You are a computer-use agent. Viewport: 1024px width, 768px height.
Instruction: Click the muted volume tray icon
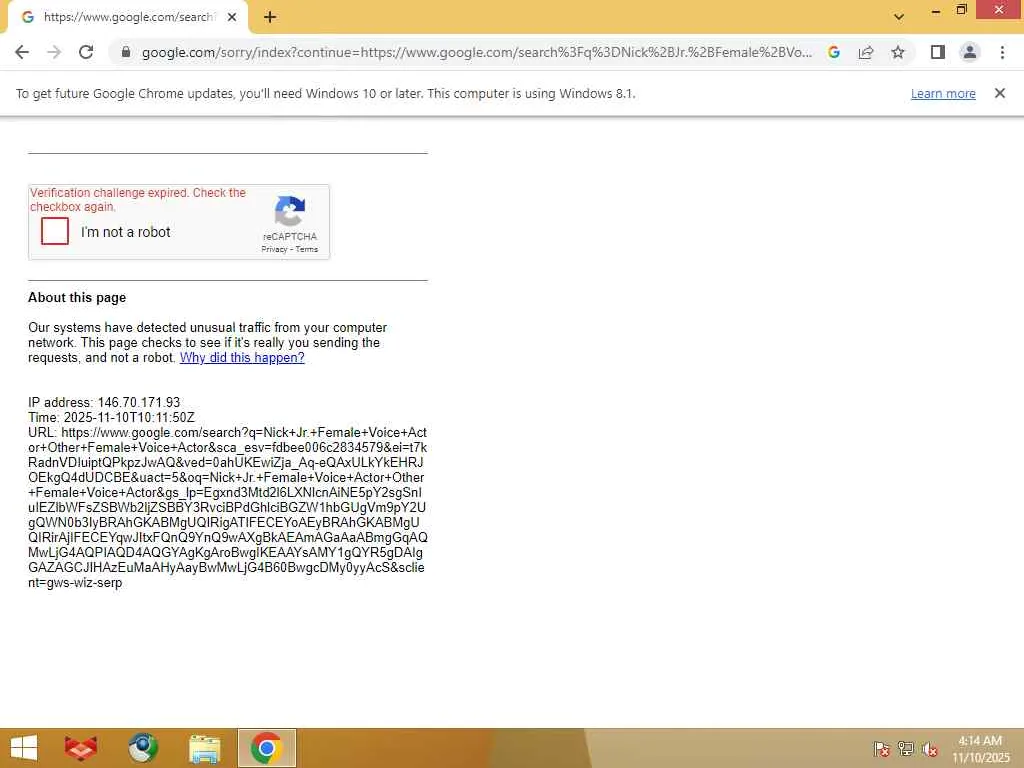point(930,748)
